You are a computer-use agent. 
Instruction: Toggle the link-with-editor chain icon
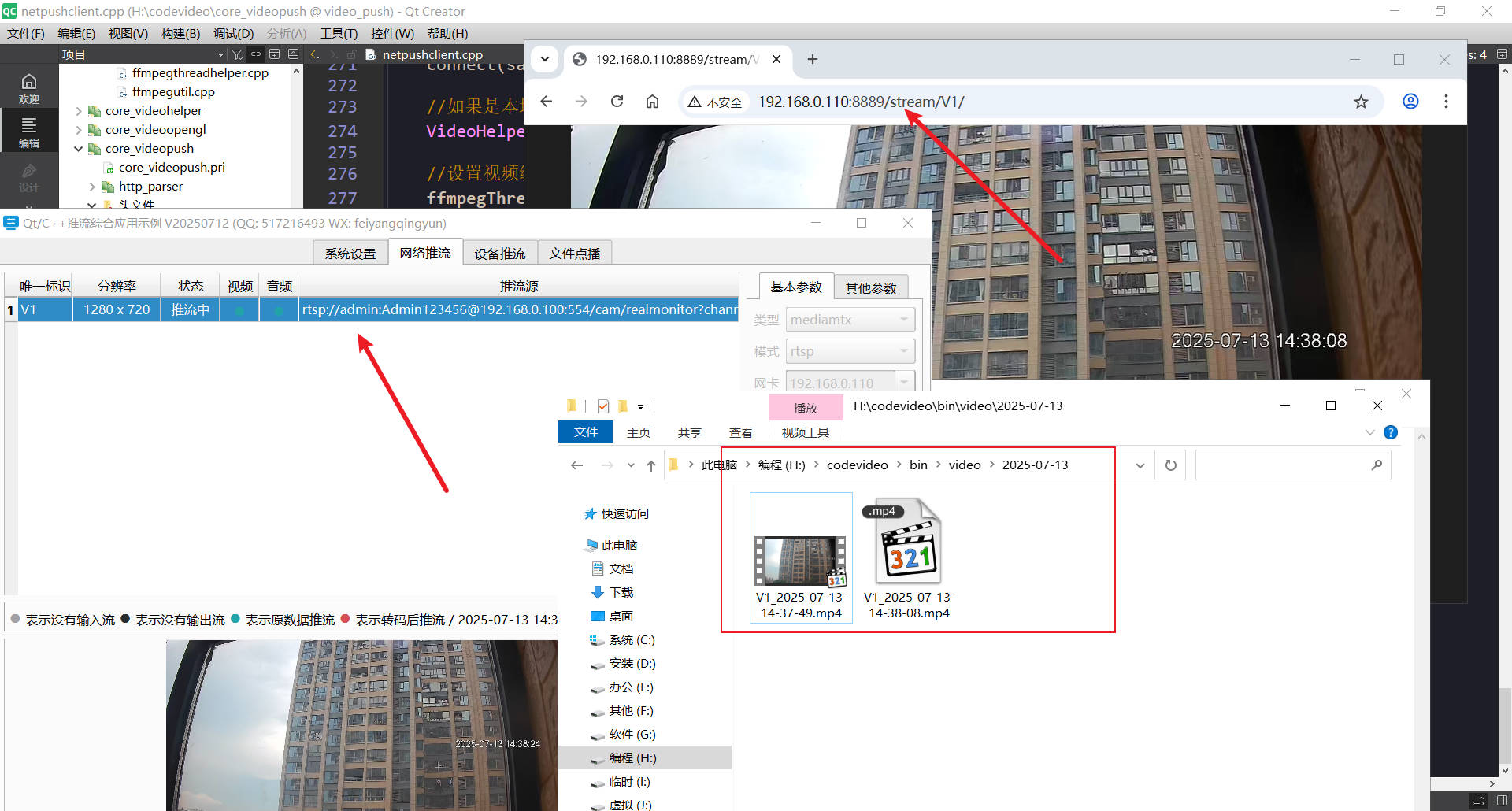(x=255, y=54)
